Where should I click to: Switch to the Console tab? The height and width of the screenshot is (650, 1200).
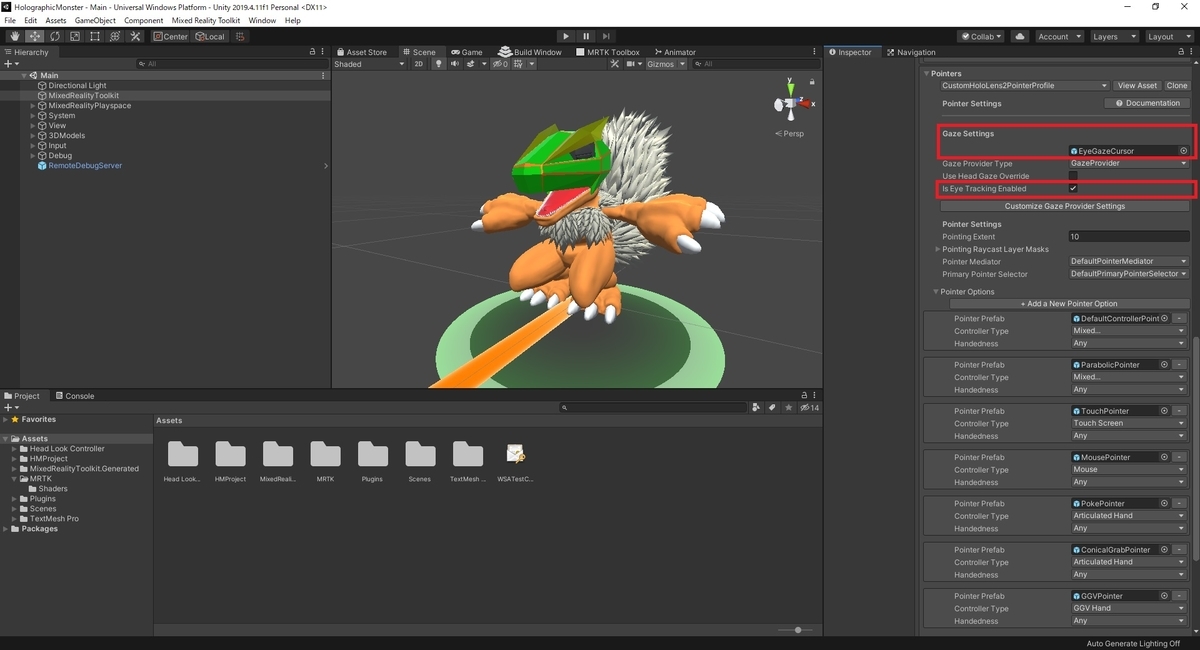point(74,396)
